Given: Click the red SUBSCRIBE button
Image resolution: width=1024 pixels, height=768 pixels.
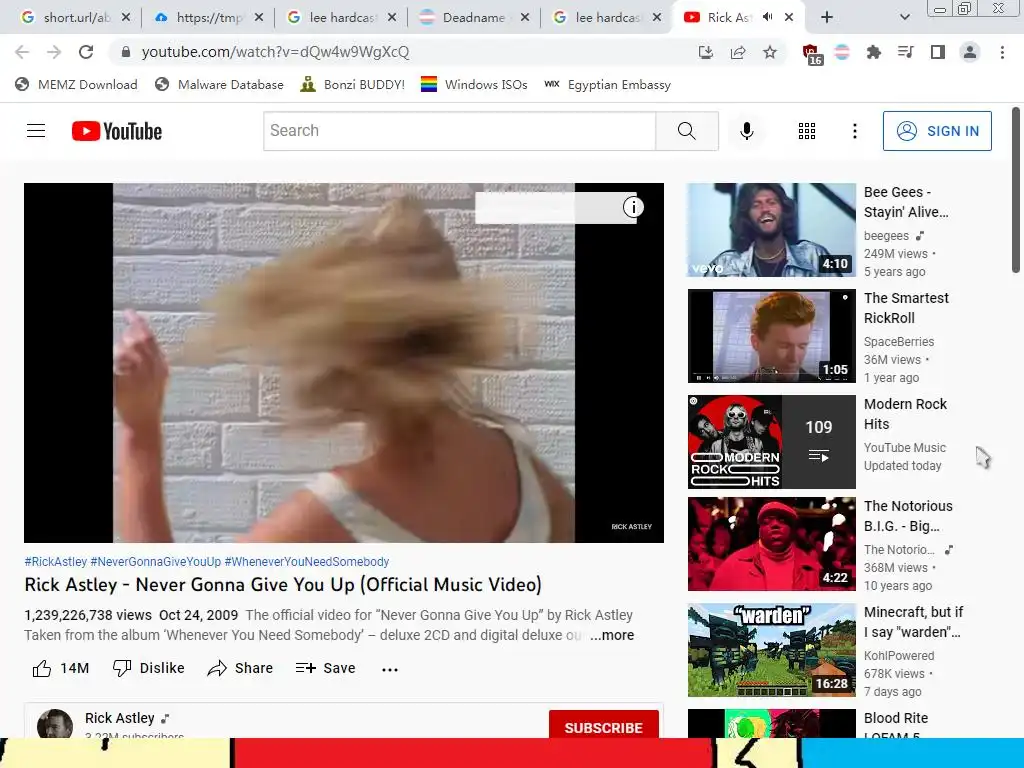Looking at the screenshot, I should tap(603, 724).
